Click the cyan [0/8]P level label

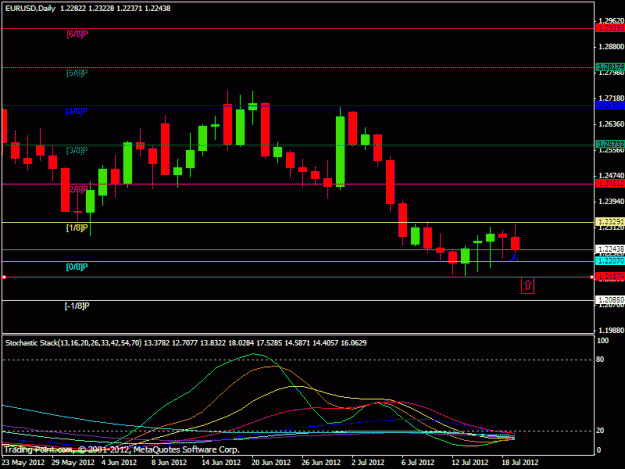click(x=77, y=267)
